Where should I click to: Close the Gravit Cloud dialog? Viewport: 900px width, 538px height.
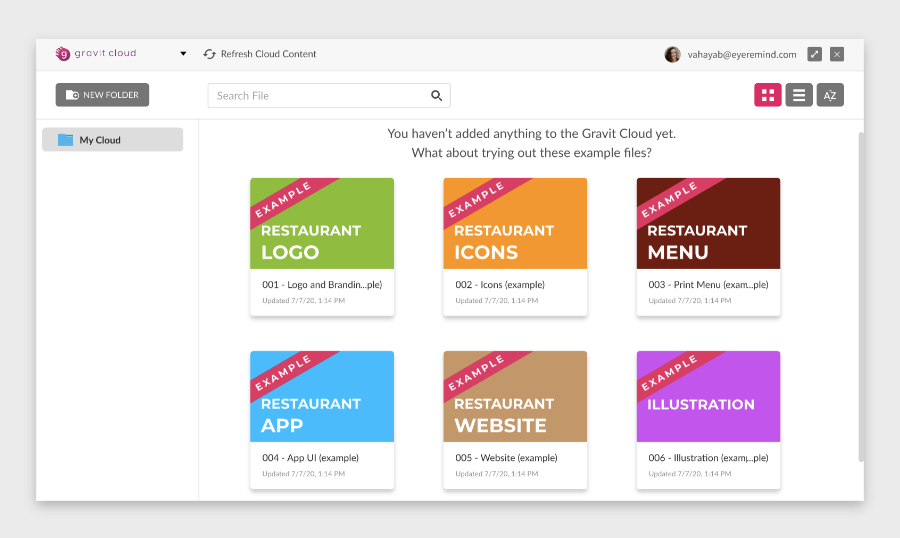837,54
